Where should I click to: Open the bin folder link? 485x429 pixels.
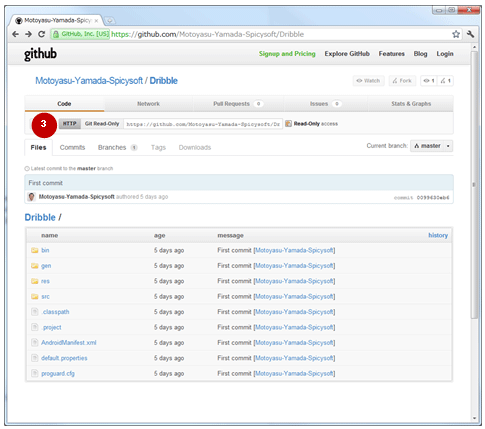coord(45,250)
